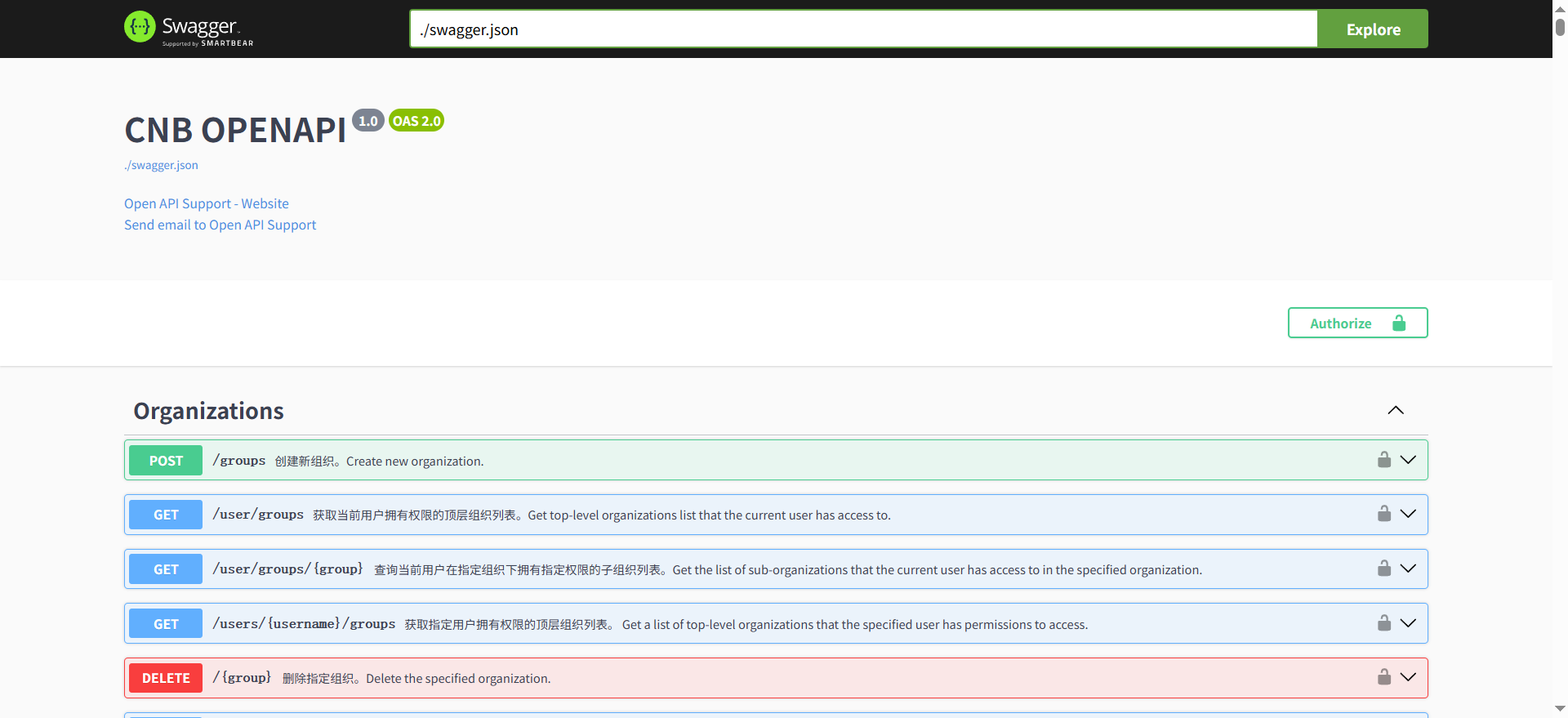Screen dimensions: 1568x718
Task: Open the Authorize dialog
Action: [1357, 323]
